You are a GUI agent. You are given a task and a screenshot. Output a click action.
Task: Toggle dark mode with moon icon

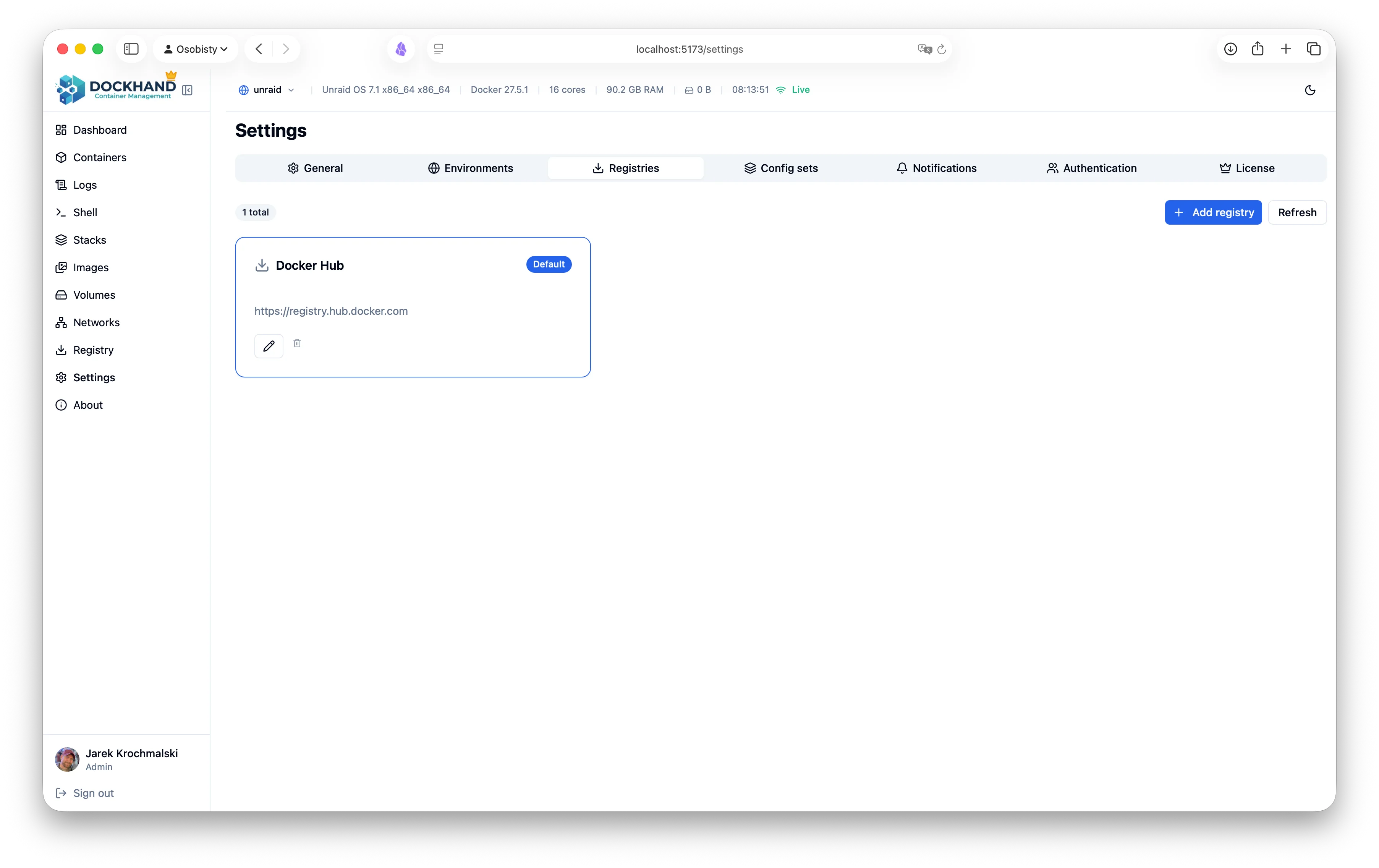click(x=1310, y=90)
